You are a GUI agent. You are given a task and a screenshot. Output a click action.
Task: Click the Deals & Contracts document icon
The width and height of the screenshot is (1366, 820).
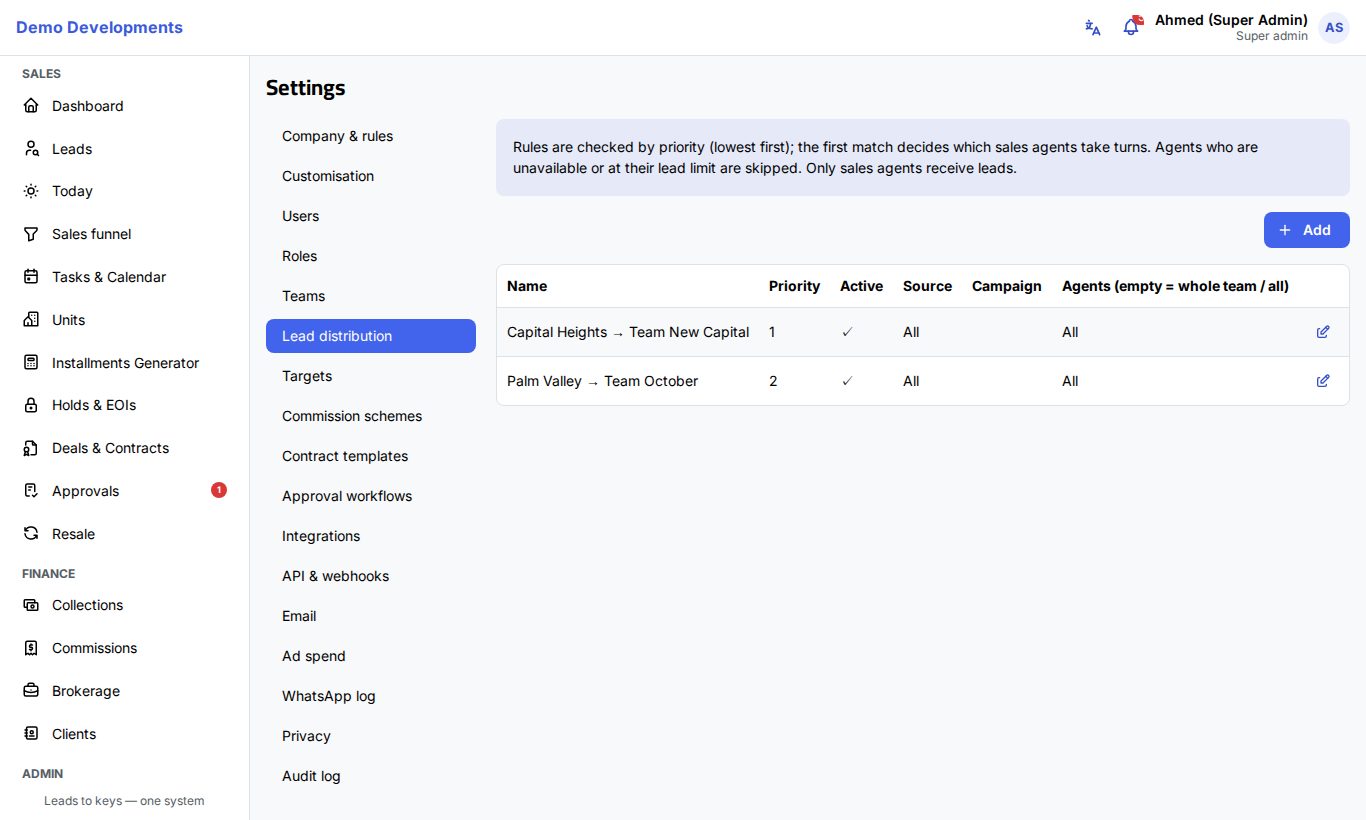pyautogui.click(x=31, y=448)
